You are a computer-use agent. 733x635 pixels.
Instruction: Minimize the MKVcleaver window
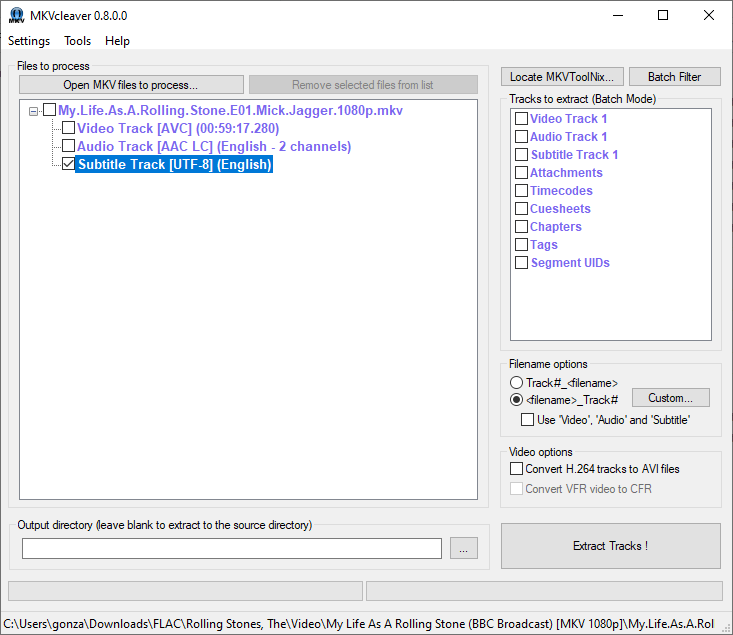(x=618, y=15)
